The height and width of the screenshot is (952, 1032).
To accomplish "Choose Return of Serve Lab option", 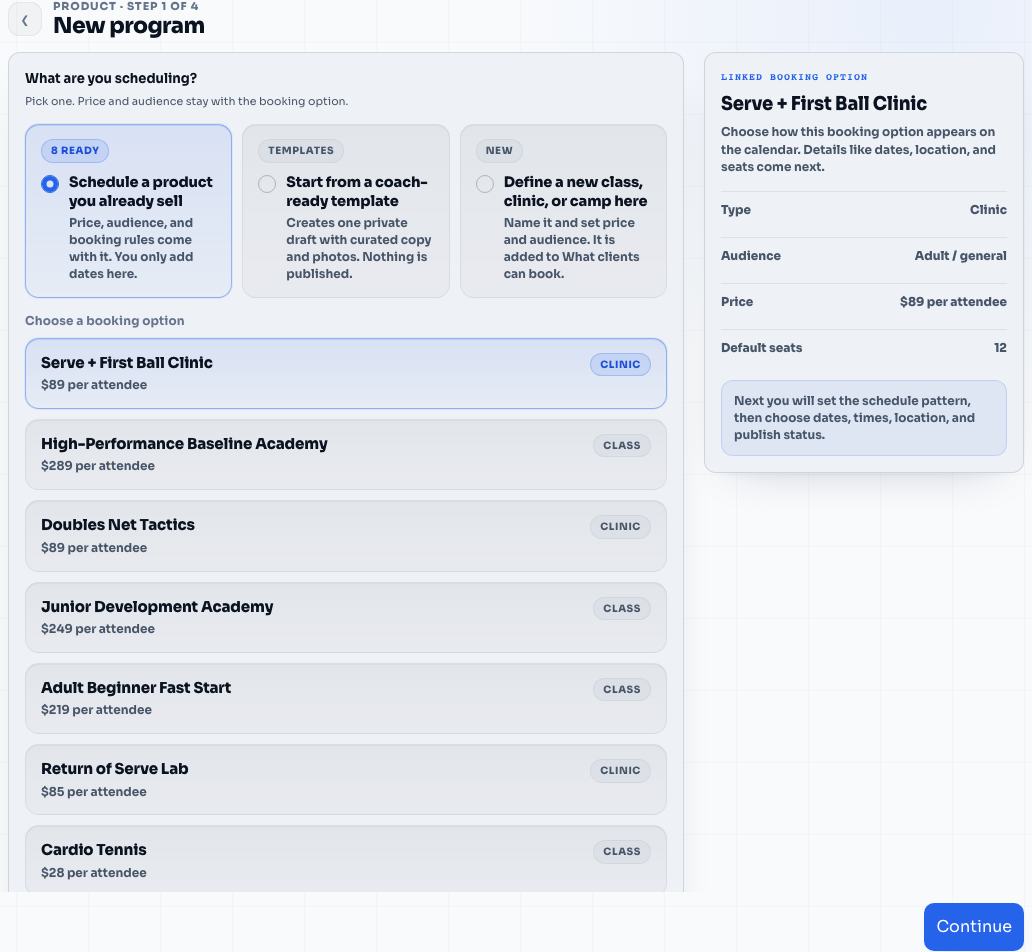I will pos(346,780).
